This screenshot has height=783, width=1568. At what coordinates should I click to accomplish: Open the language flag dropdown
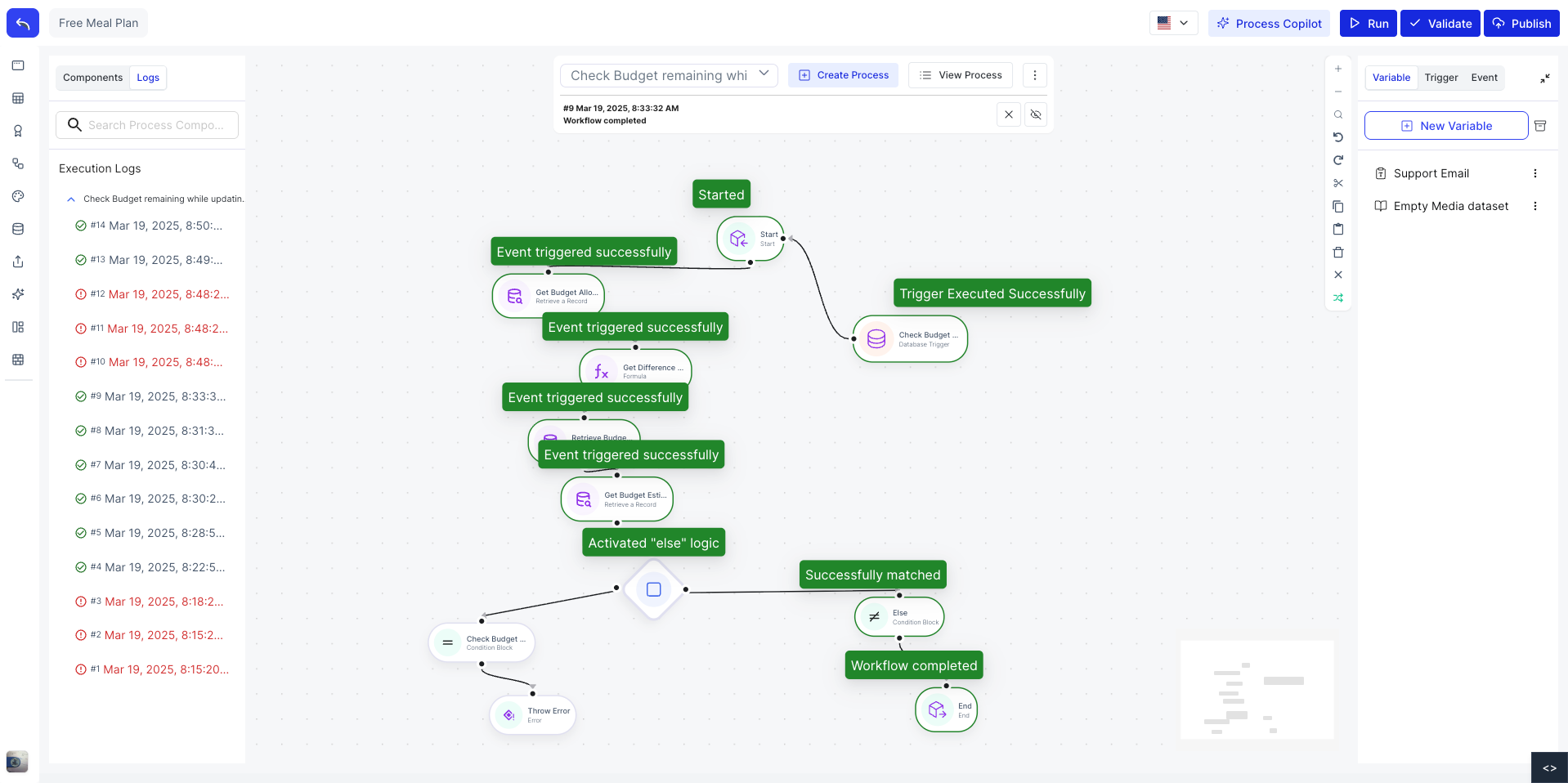1173,23
